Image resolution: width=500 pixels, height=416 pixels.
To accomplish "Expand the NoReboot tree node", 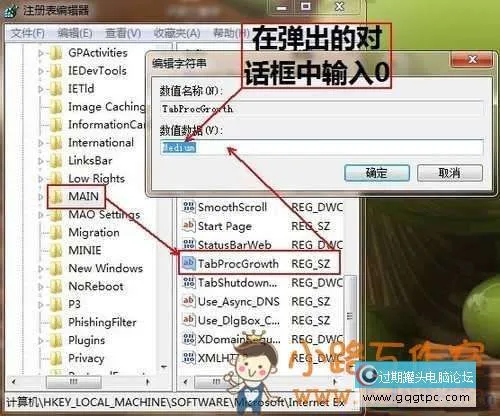I will point(40,287).
